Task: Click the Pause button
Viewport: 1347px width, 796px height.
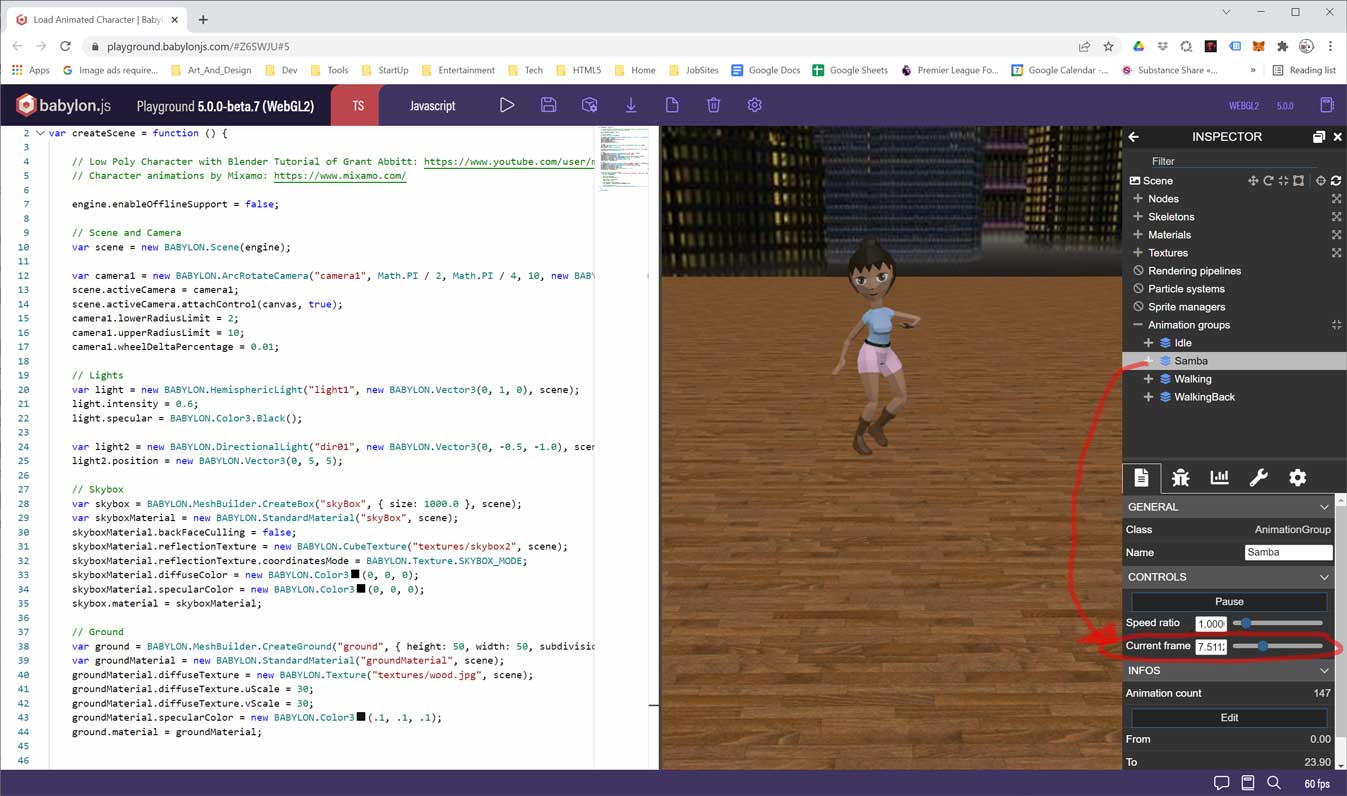Action: pyautogui.click(x=1229, y=602)
